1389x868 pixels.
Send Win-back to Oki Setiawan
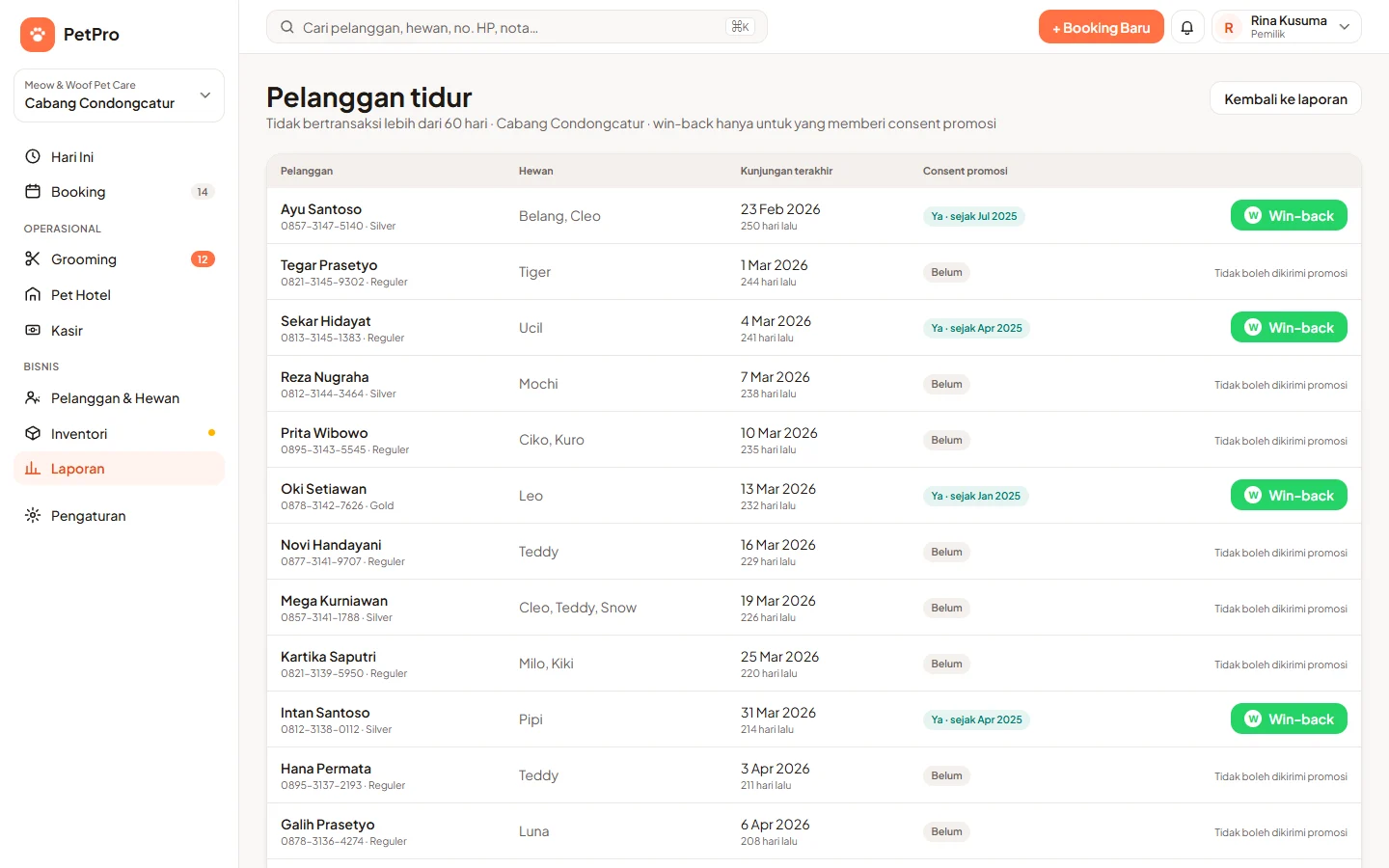1289,495
